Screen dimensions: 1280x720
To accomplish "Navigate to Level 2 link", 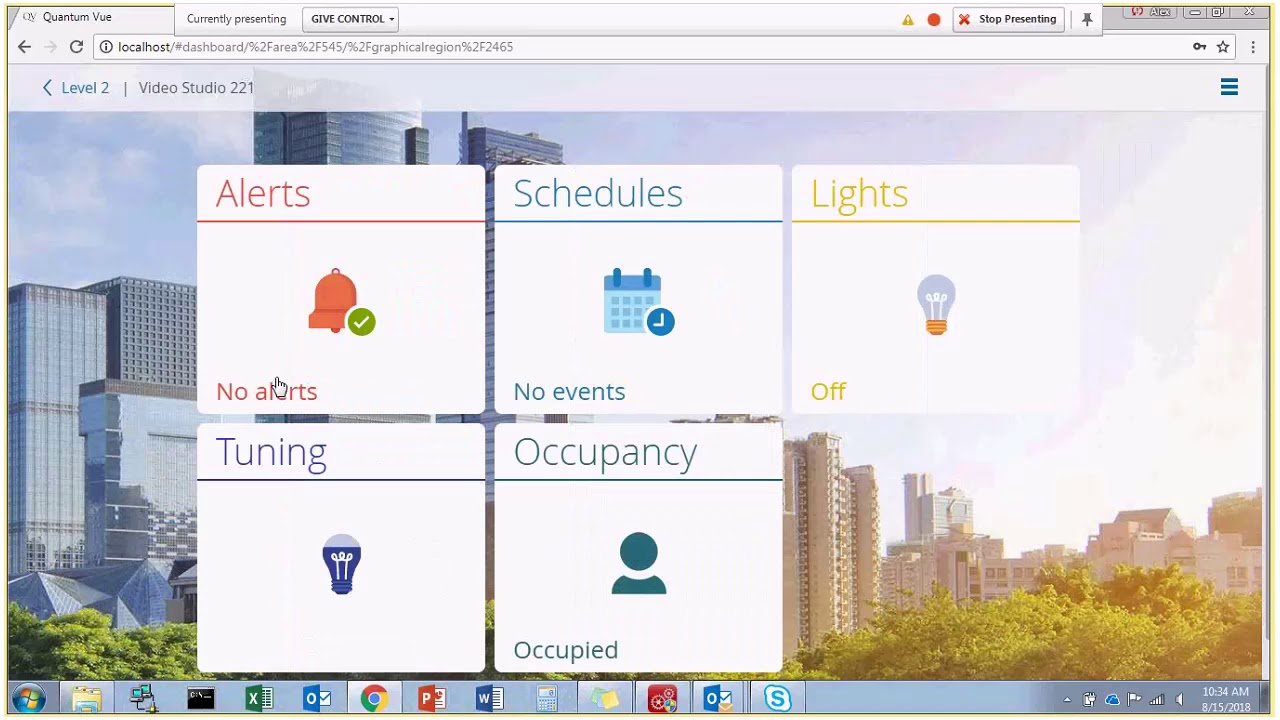I will (85, 88).
